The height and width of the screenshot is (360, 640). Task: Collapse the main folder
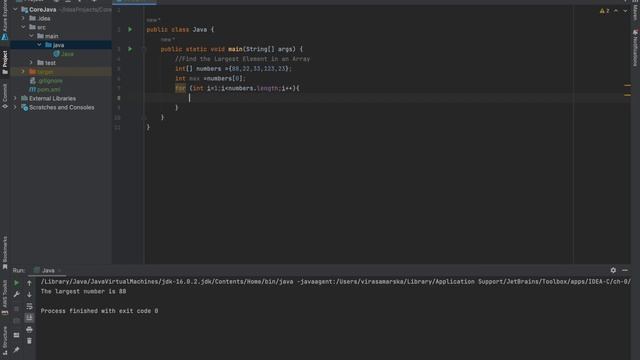(x=31, y=36)
